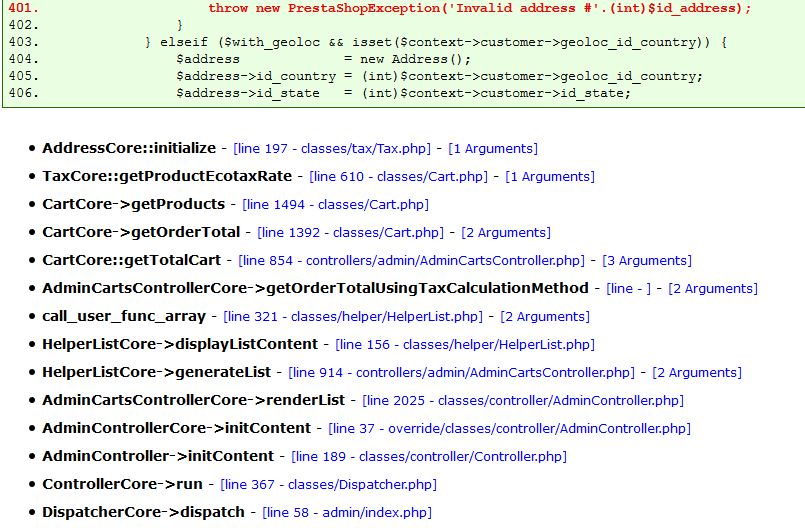Expand 3 Arguments for CartCore::getTotalCart
Viewport: 805px width, 528px height.
pyautogui.click(x=647, y=261)
